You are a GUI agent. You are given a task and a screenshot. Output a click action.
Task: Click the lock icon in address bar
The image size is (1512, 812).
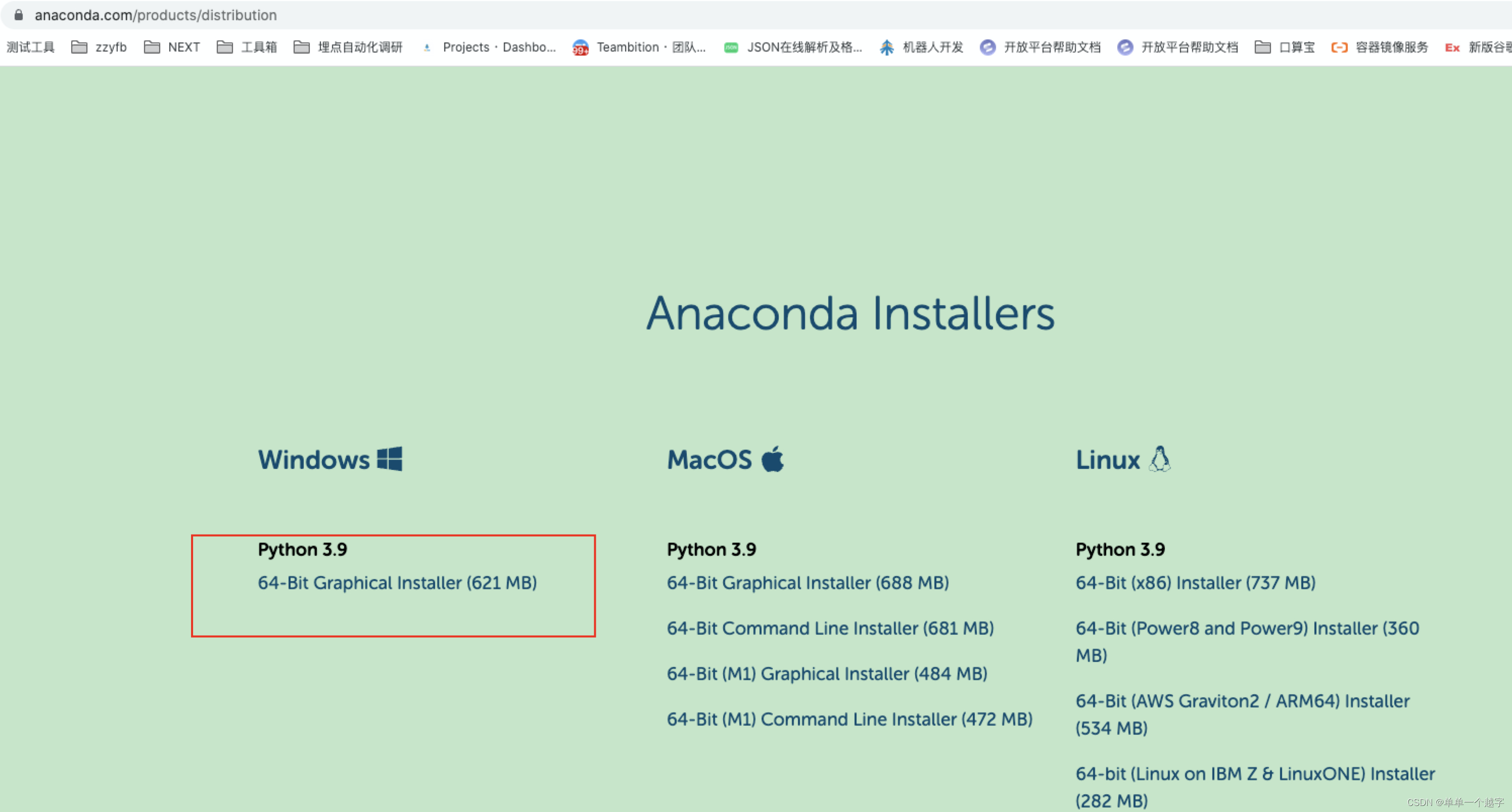pos(19,15)
